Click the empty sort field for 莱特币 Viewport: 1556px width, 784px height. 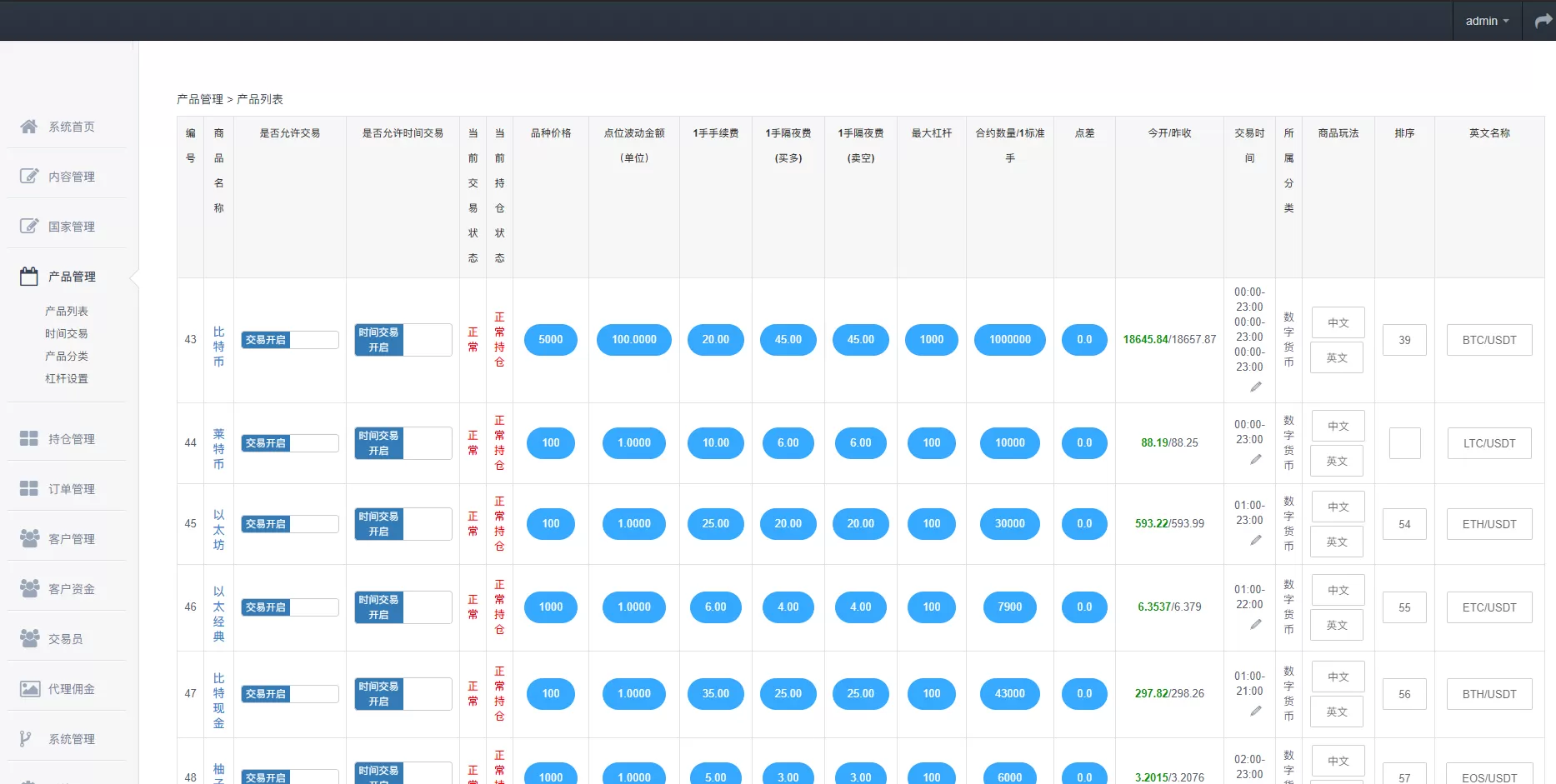pos(1404,443)
